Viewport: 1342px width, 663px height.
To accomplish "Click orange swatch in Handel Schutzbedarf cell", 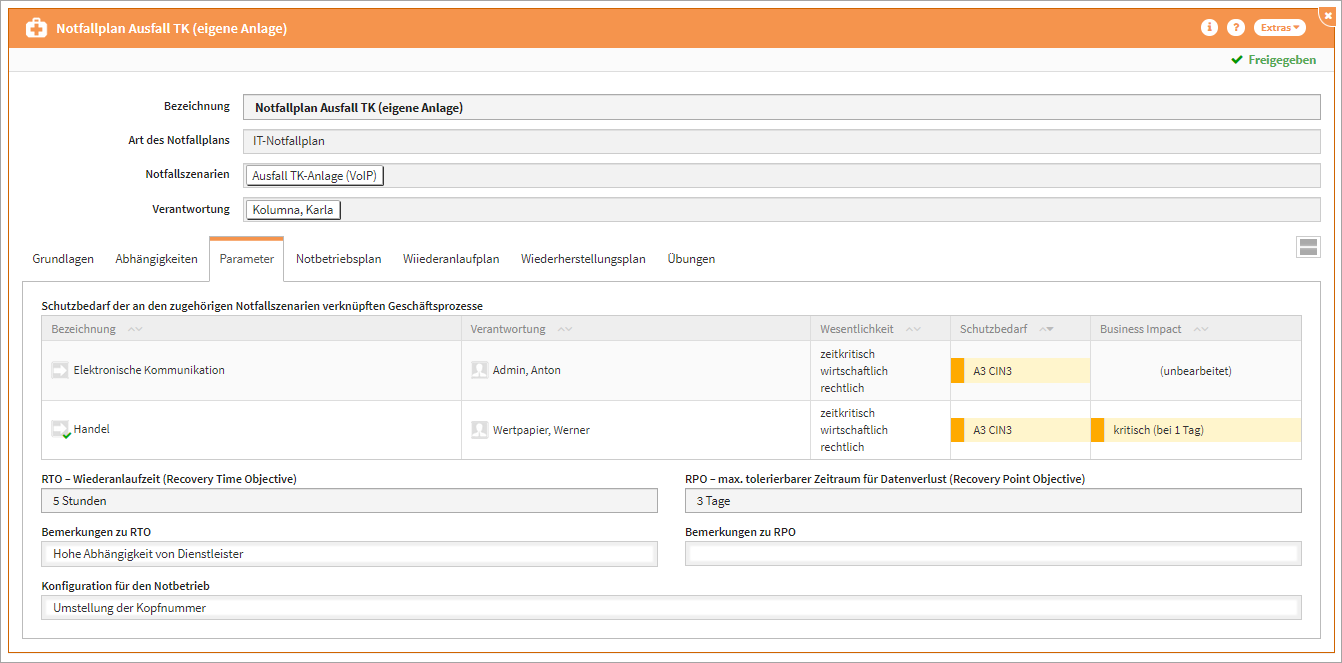I will click(x=957, y=430).
